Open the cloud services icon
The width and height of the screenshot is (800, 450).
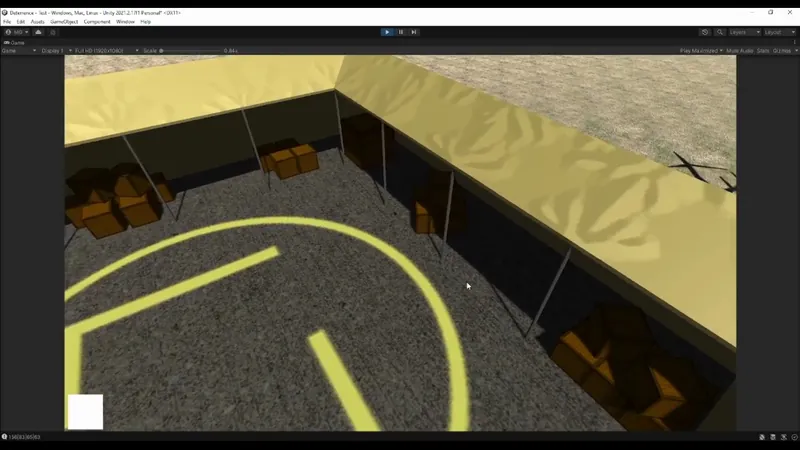38,32
